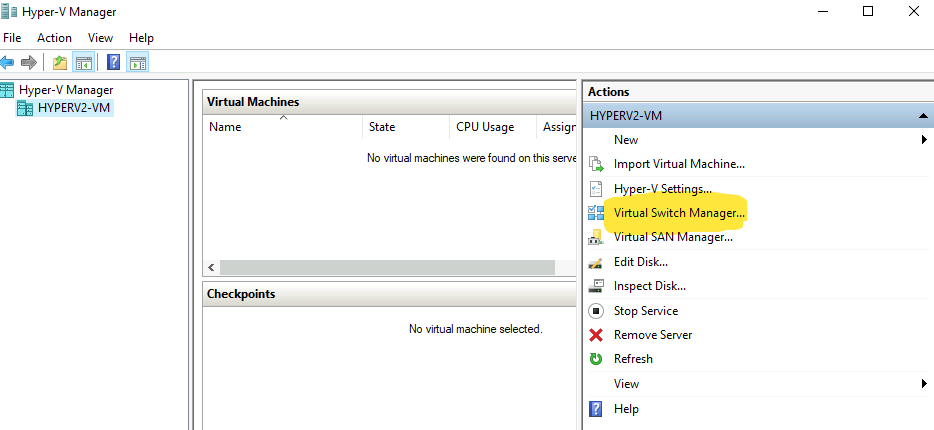
Task: Open Import Virtual Machine action
Action: tap(679, 164)
